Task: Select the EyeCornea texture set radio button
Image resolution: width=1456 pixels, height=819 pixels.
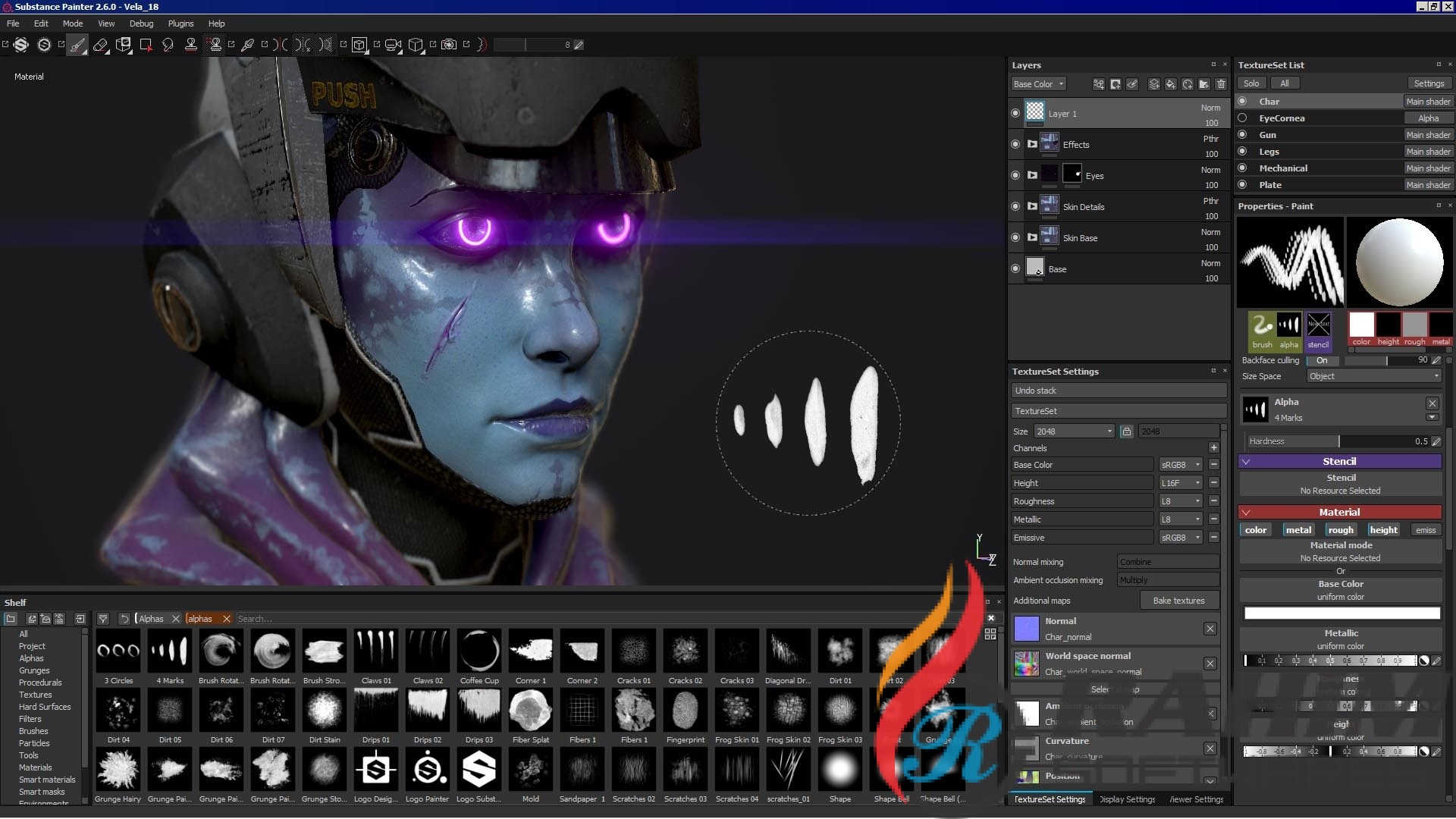Action: click(x=1242, y=118)
